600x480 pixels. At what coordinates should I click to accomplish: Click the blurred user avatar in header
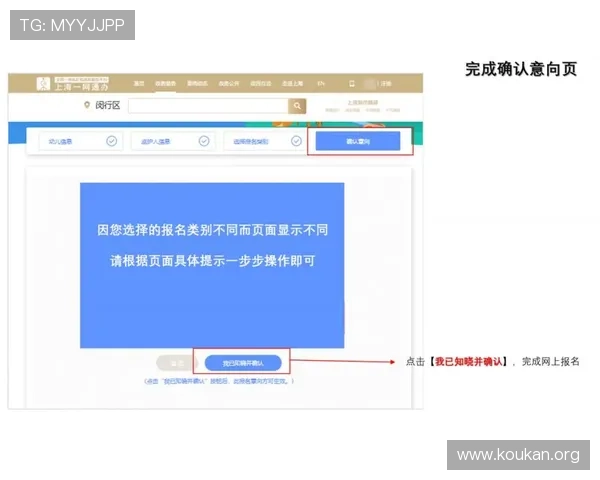[369, 83]
